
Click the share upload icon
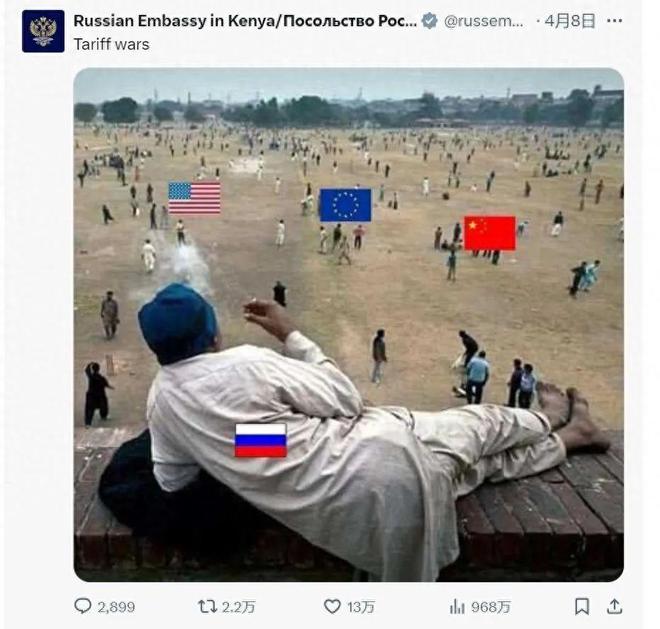615,607
